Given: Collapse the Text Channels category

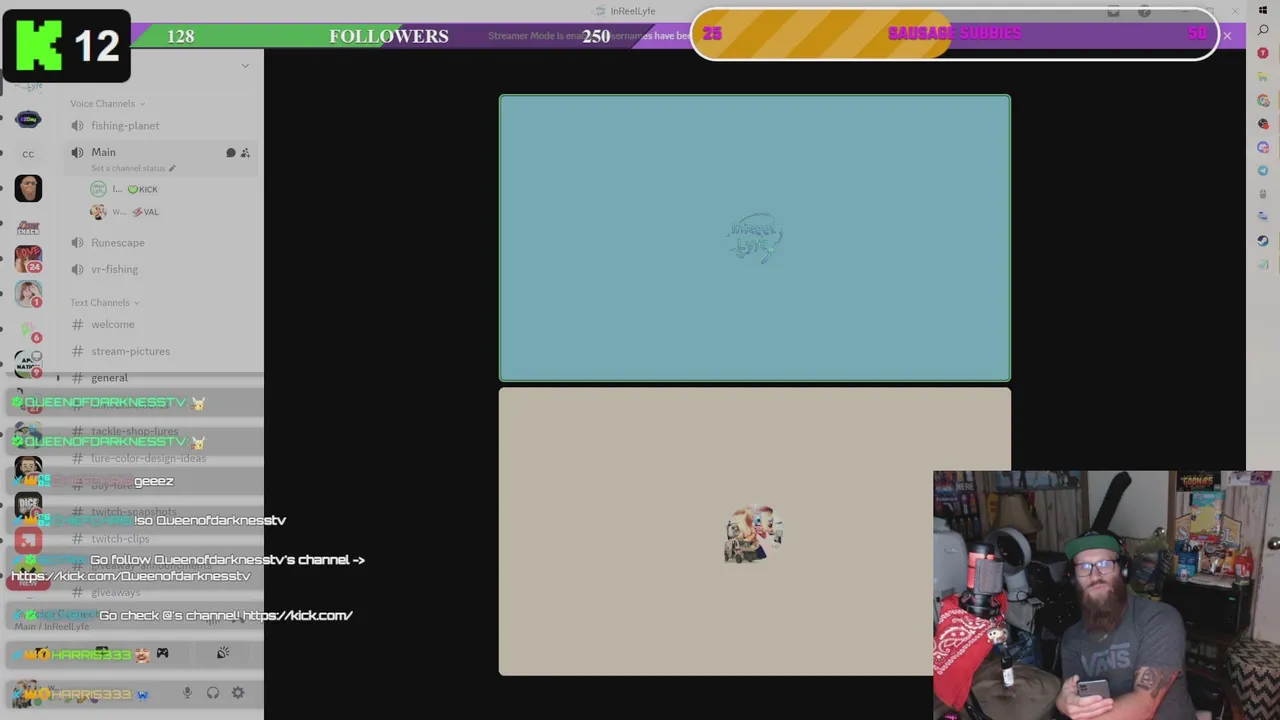Looking at the screenshot, I should tap(104, 302).
